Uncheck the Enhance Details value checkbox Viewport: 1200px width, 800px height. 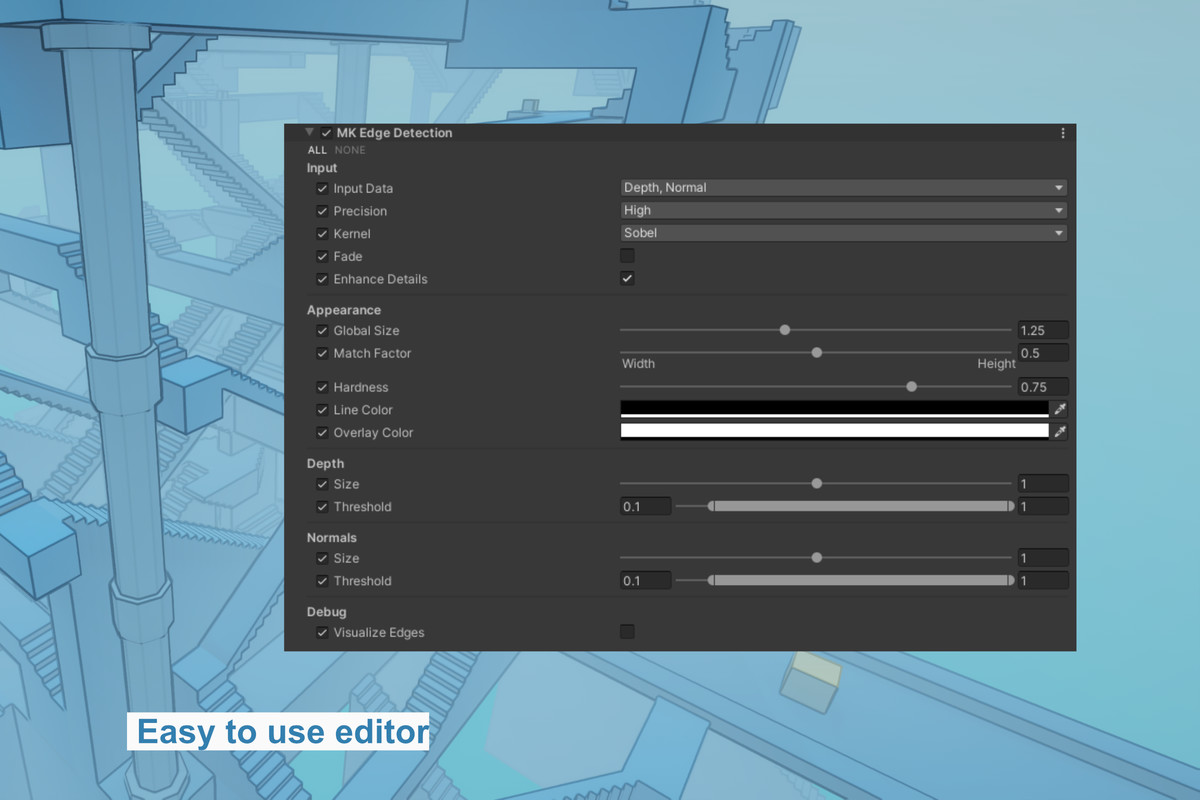pyautogui.click(x=627, y=278)
